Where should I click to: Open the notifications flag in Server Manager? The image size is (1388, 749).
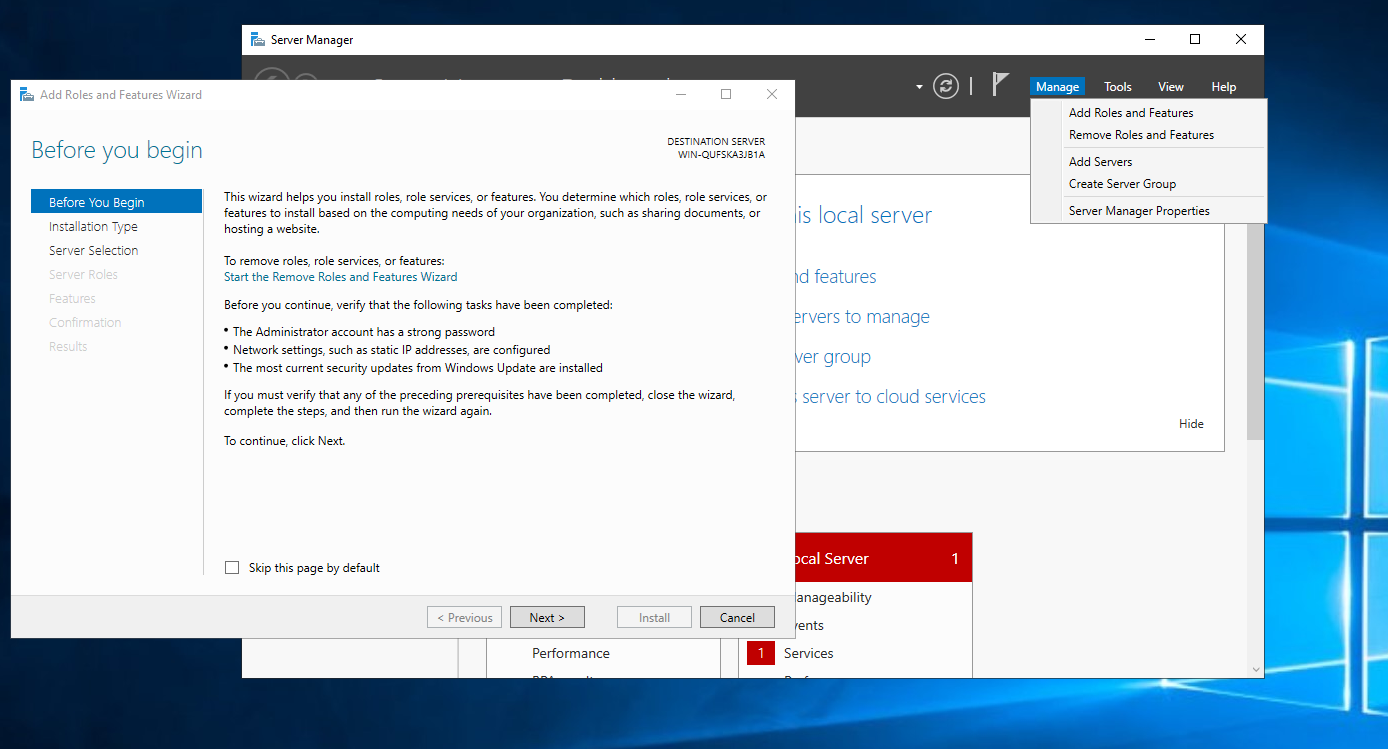(x=1000, y=85)
